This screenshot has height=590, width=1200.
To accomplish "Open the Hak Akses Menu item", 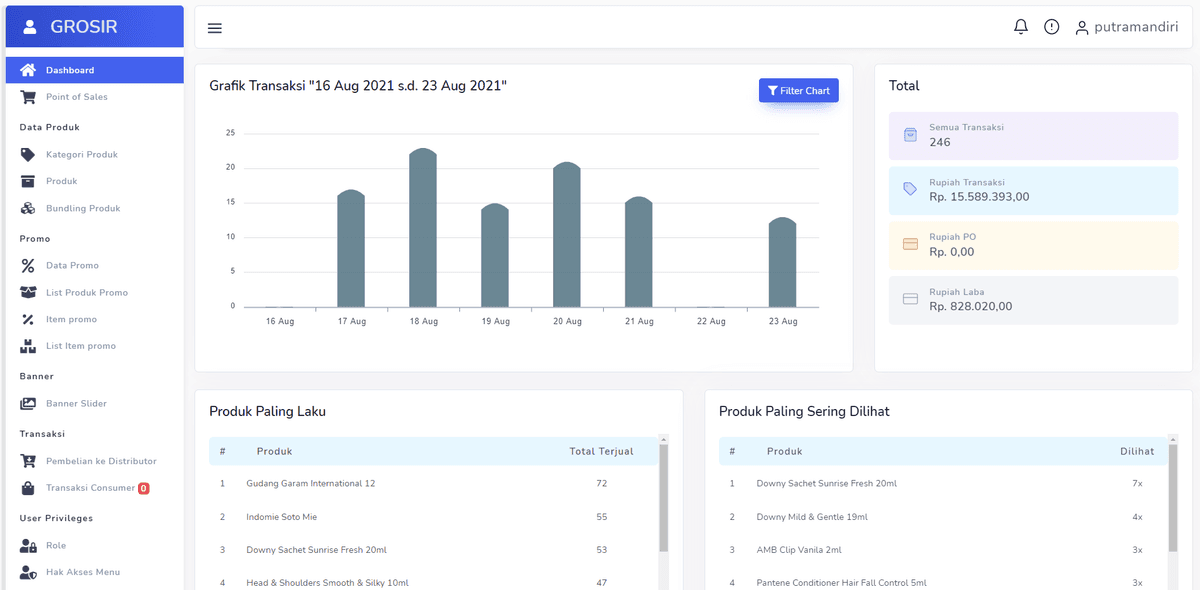I will (x=82, y=572).
